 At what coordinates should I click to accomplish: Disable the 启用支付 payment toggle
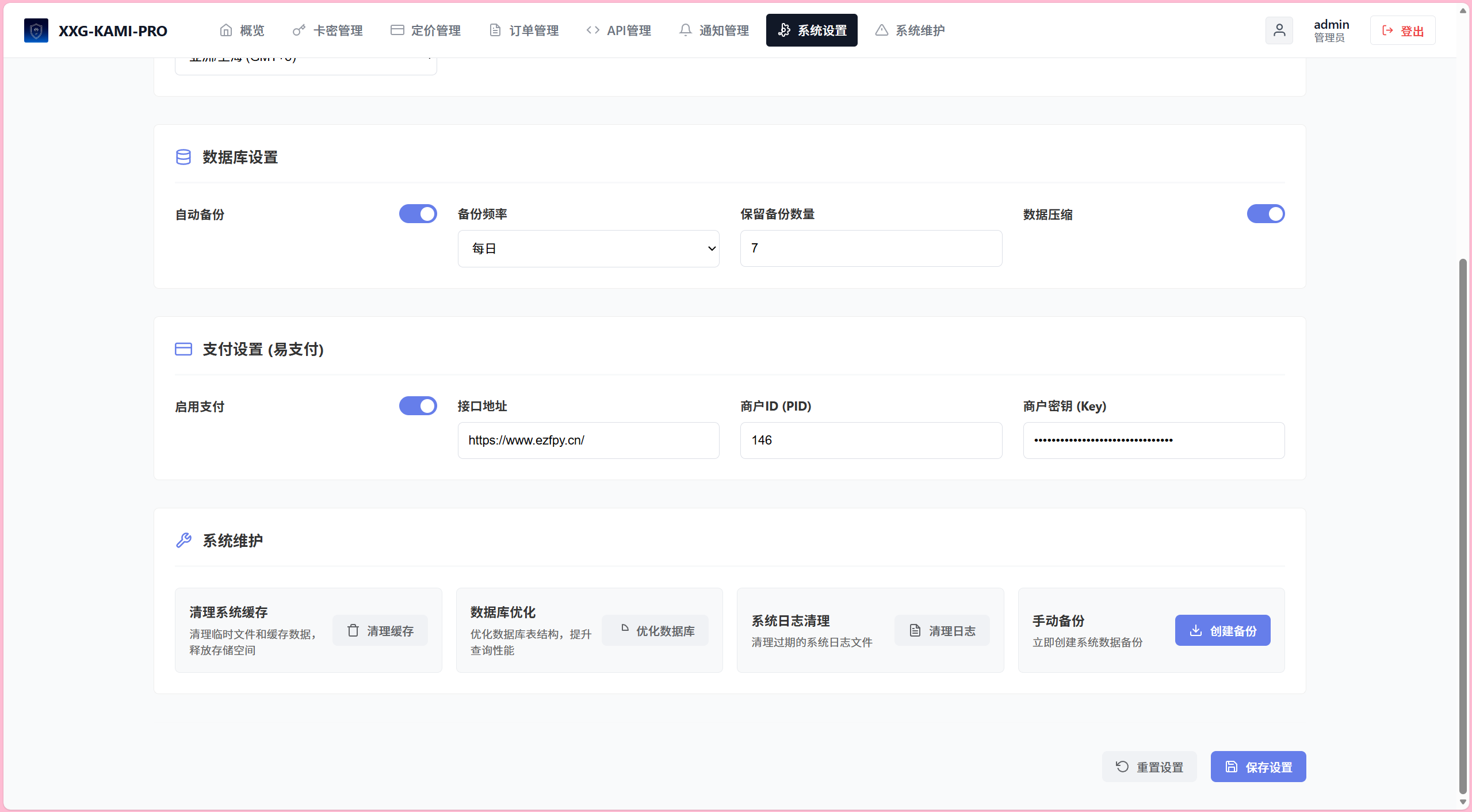pos(418,405)
